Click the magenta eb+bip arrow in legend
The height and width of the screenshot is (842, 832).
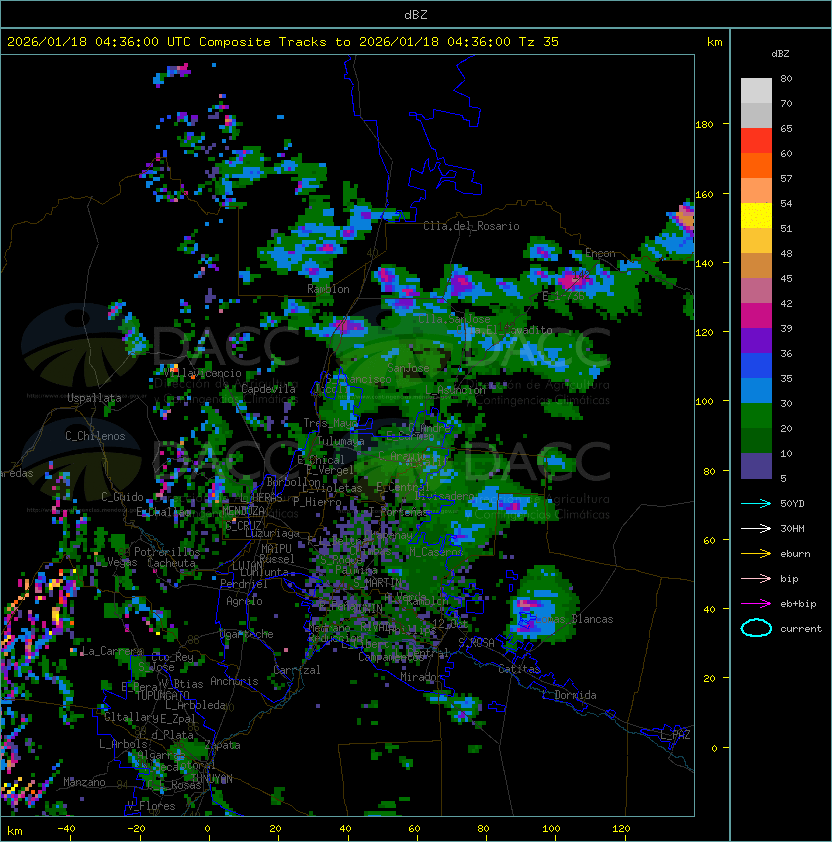756,604
